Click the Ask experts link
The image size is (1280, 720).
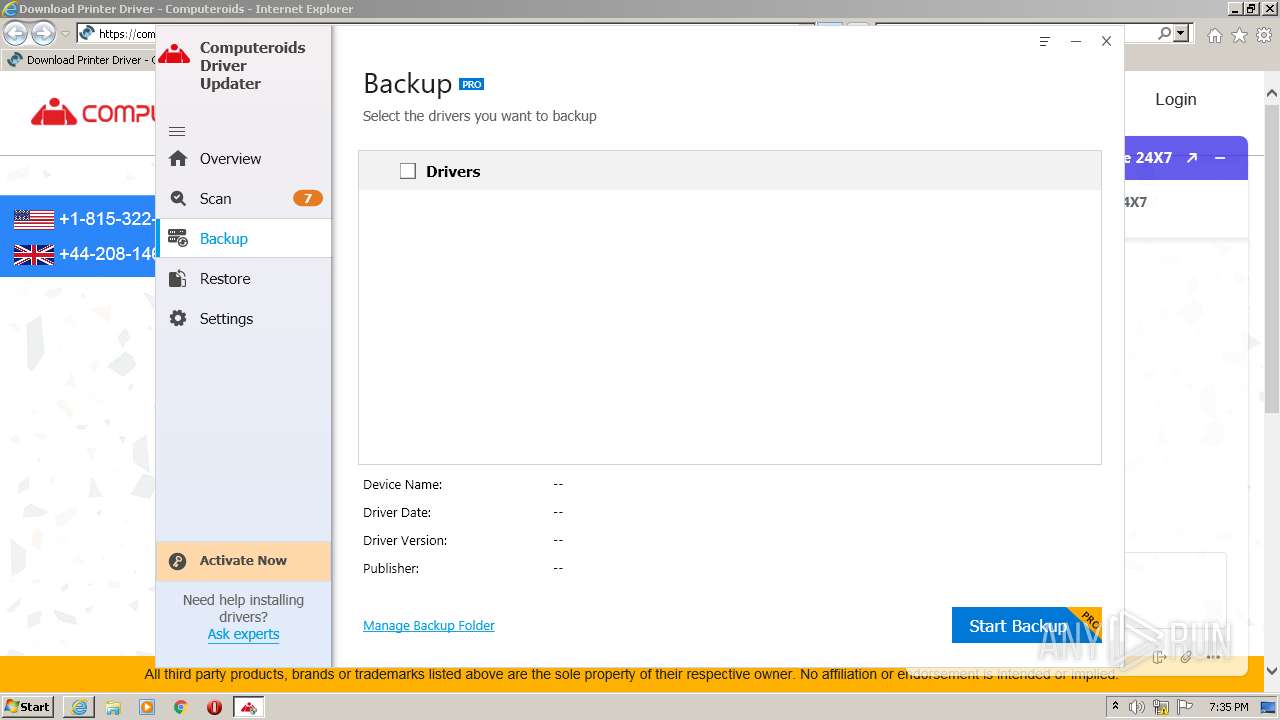pos(243,634)
